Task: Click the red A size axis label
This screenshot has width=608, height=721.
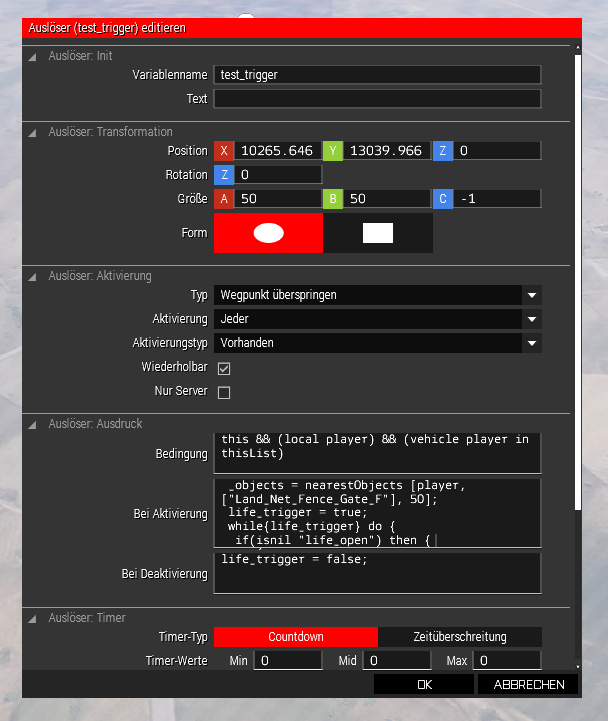Action: (x=224, y=199)
